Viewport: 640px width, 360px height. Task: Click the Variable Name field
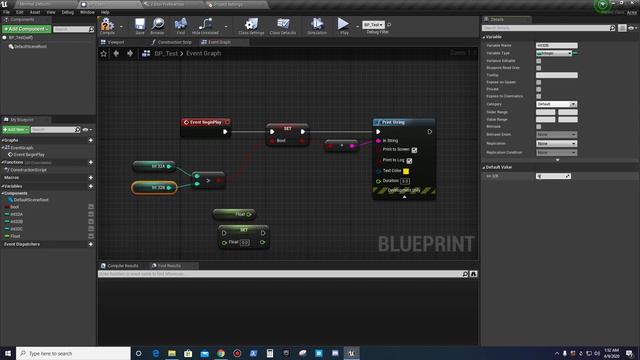(556, 45)
